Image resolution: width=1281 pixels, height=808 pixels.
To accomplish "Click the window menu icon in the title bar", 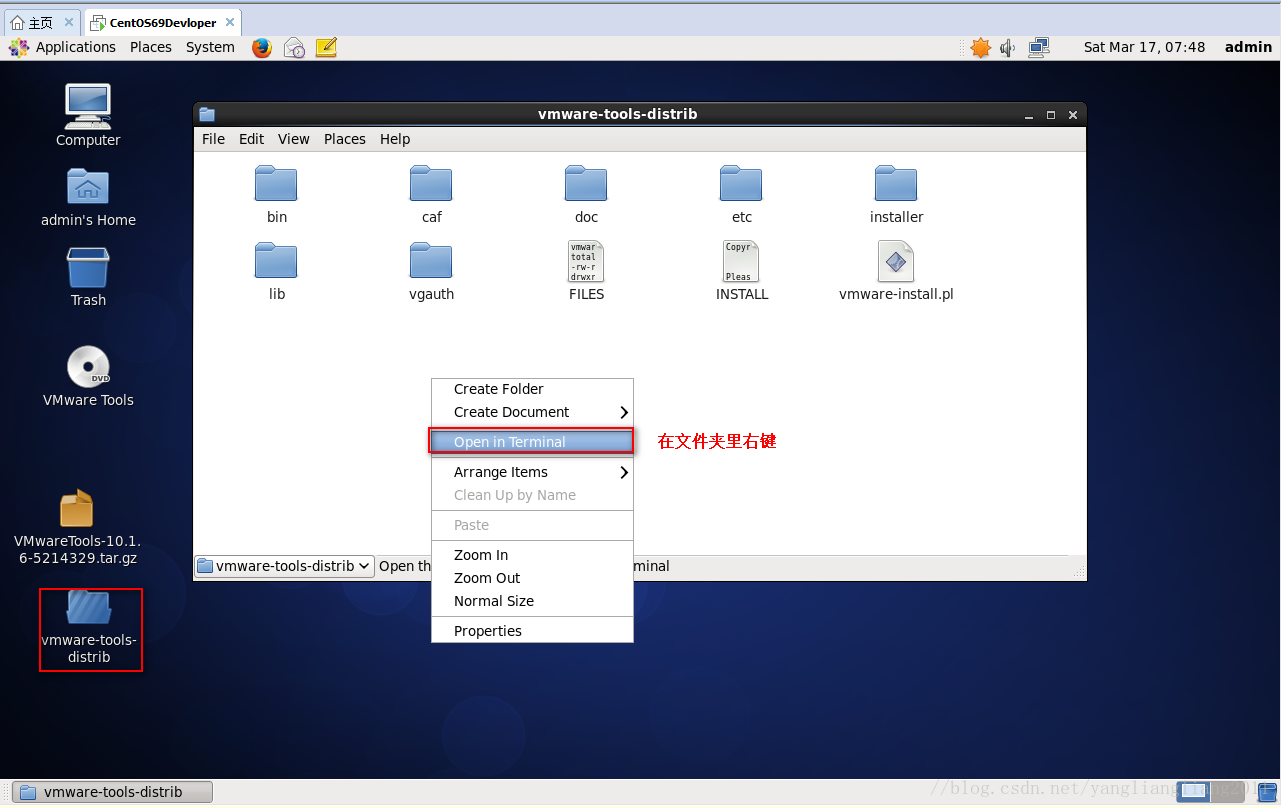I will (206, 114).
